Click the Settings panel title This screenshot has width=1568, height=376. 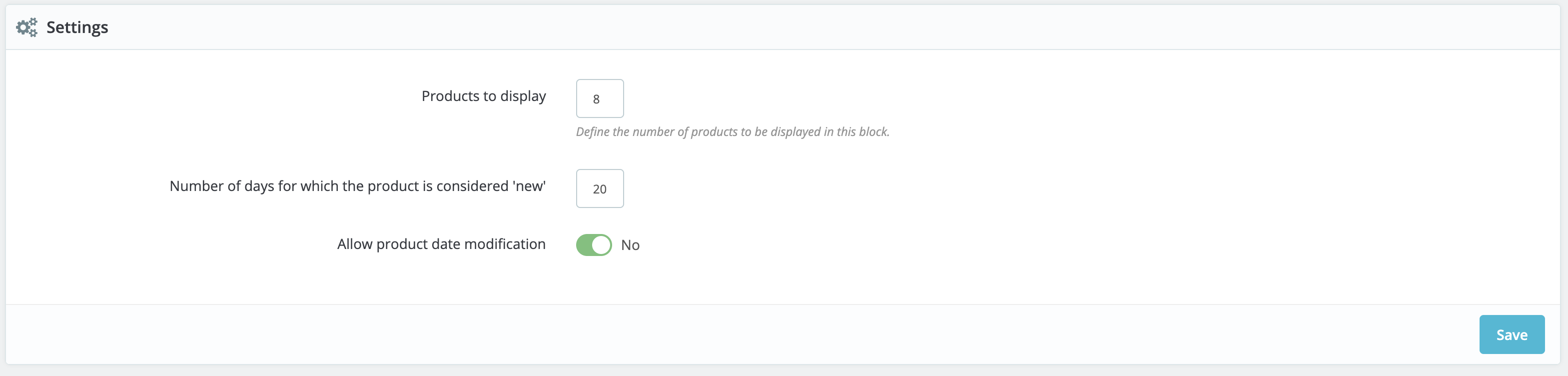76,27
